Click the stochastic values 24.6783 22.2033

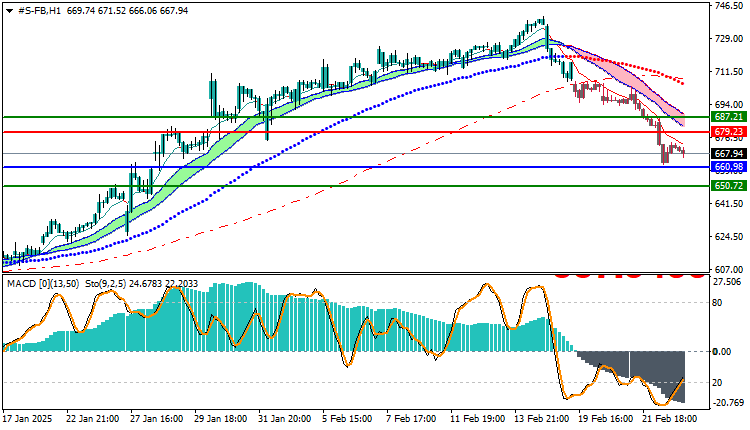point(164,284)
